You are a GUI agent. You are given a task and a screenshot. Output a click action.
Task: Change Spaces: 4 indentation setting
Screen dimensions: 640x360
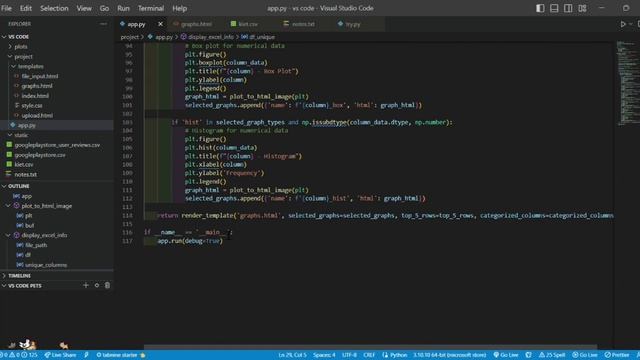[x=324, y=355]
